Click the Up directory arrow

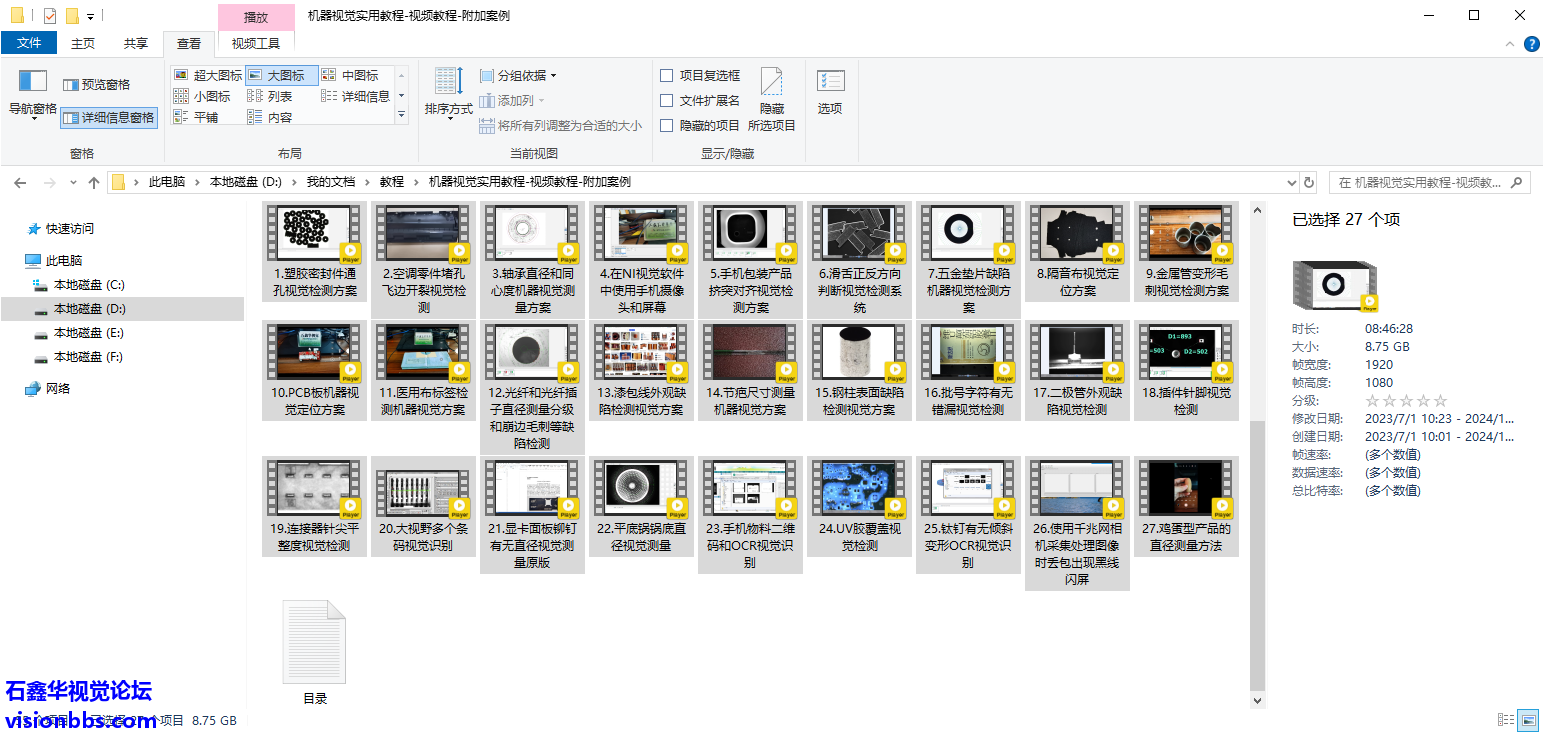(94, 182)
